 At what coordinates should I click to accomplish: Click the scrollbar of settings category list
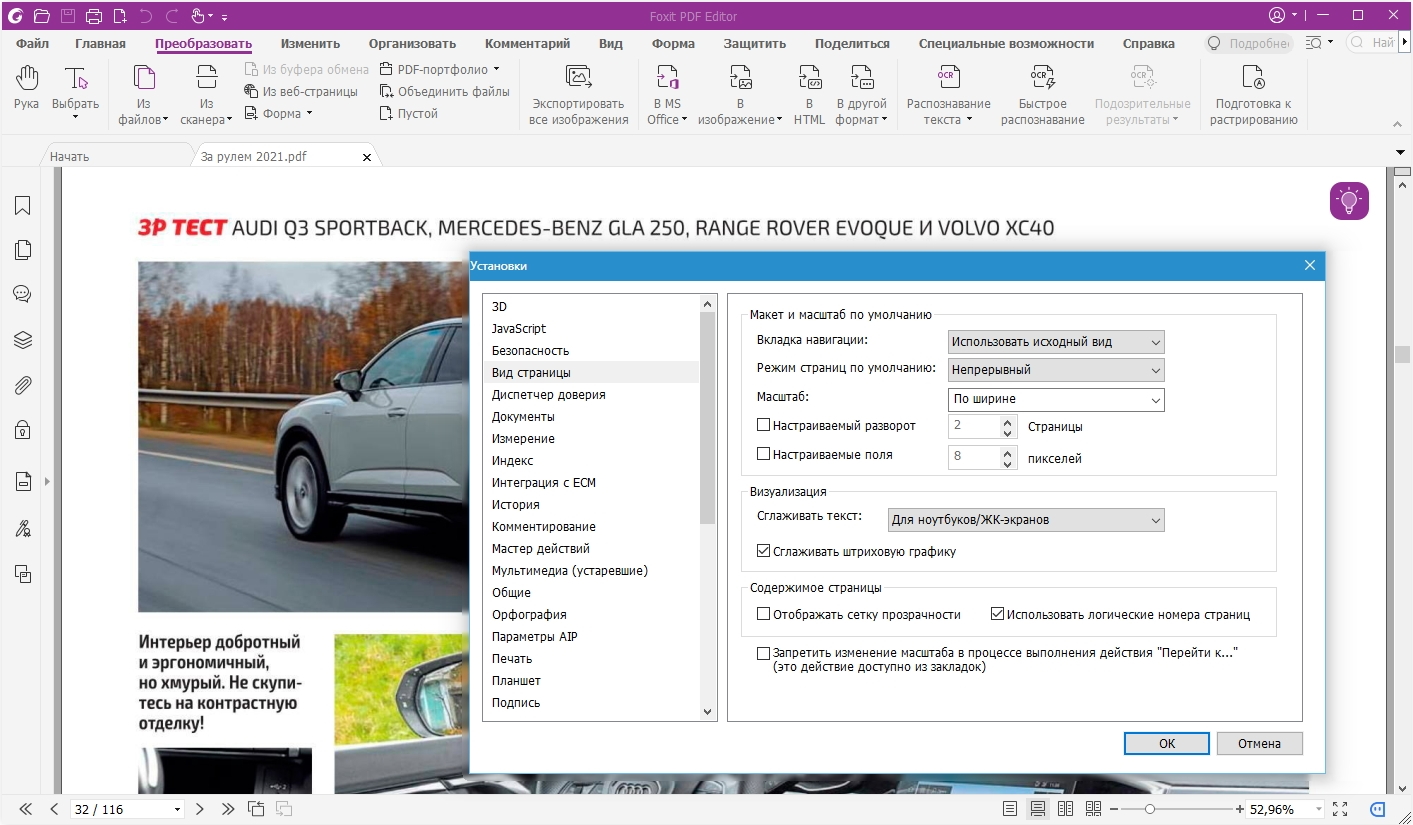click(x=708, y=418)
